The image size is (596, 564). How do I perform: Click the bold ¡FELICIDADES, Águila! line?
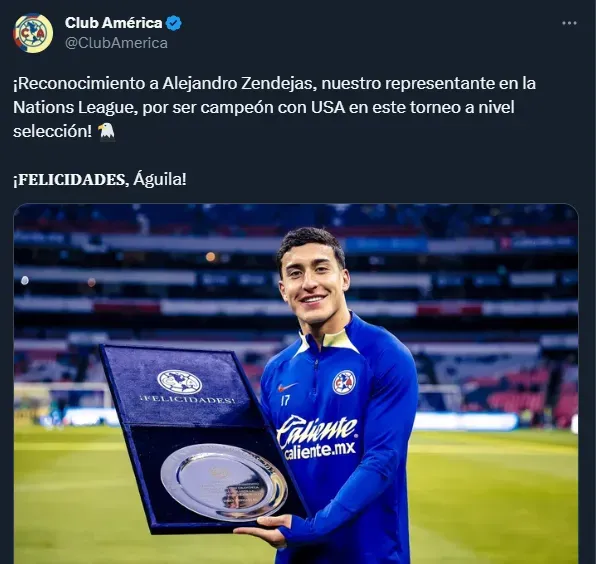(x=100, y=179)
